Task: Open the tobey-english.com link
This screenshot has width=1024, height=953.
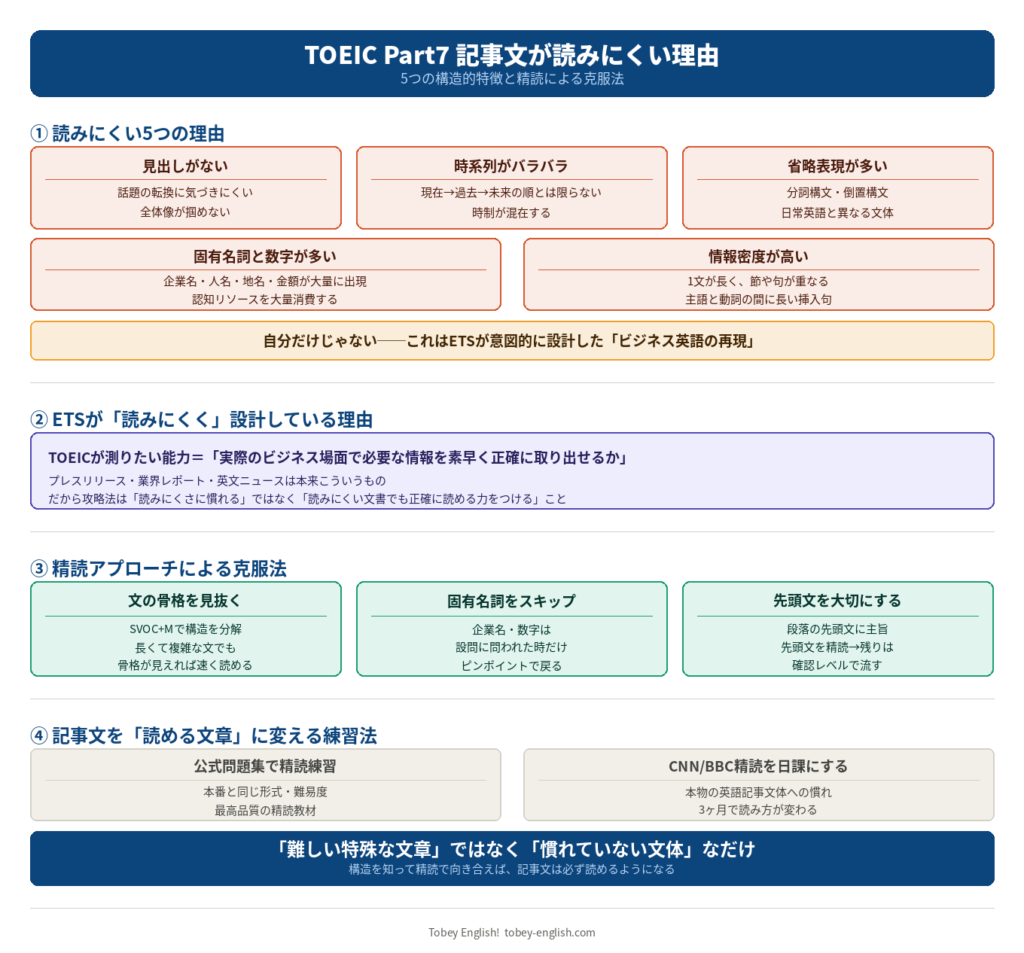Action: (x=550, y=933)
